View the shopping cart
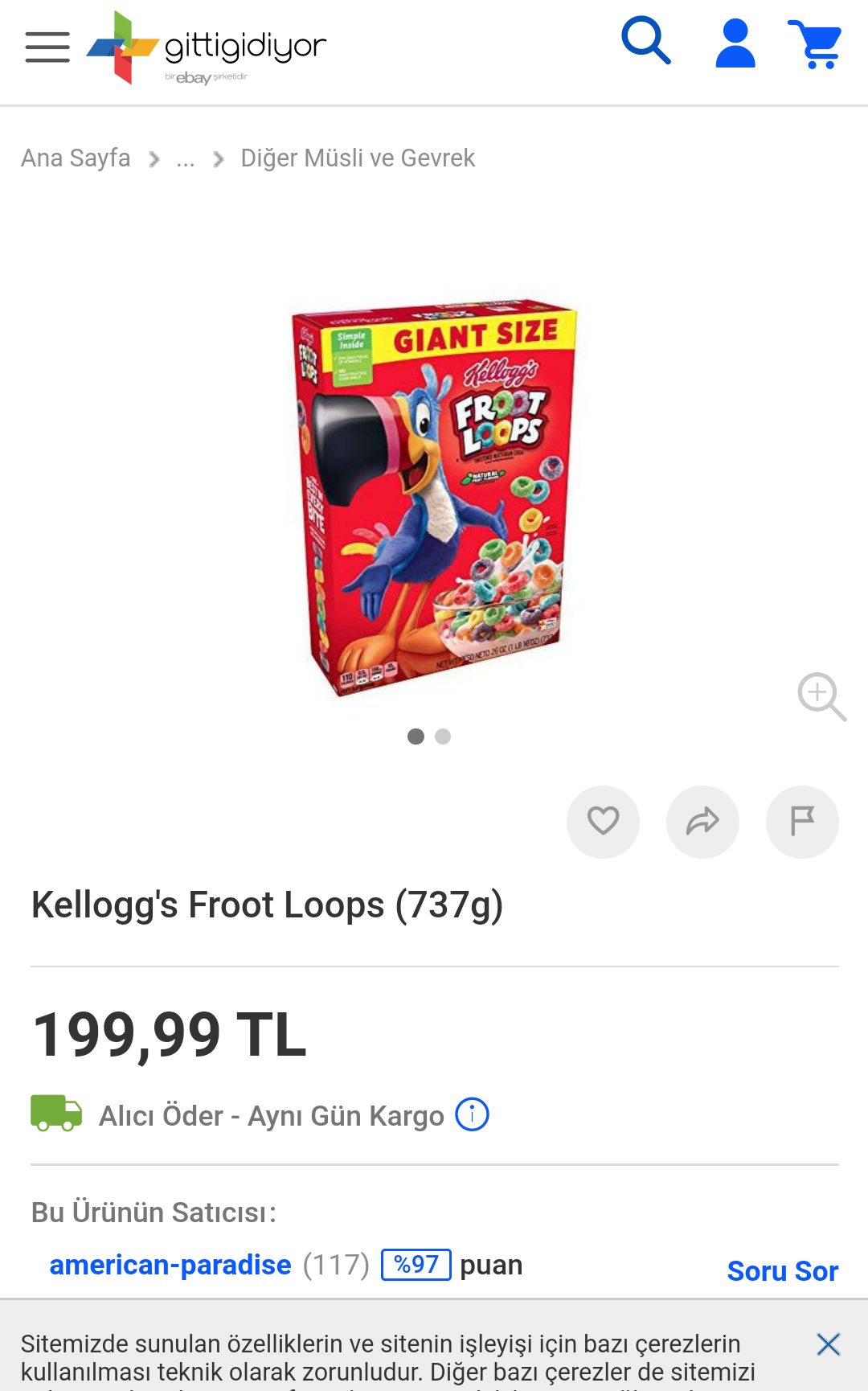868x1391 pixels. click(x=815, y=44)
